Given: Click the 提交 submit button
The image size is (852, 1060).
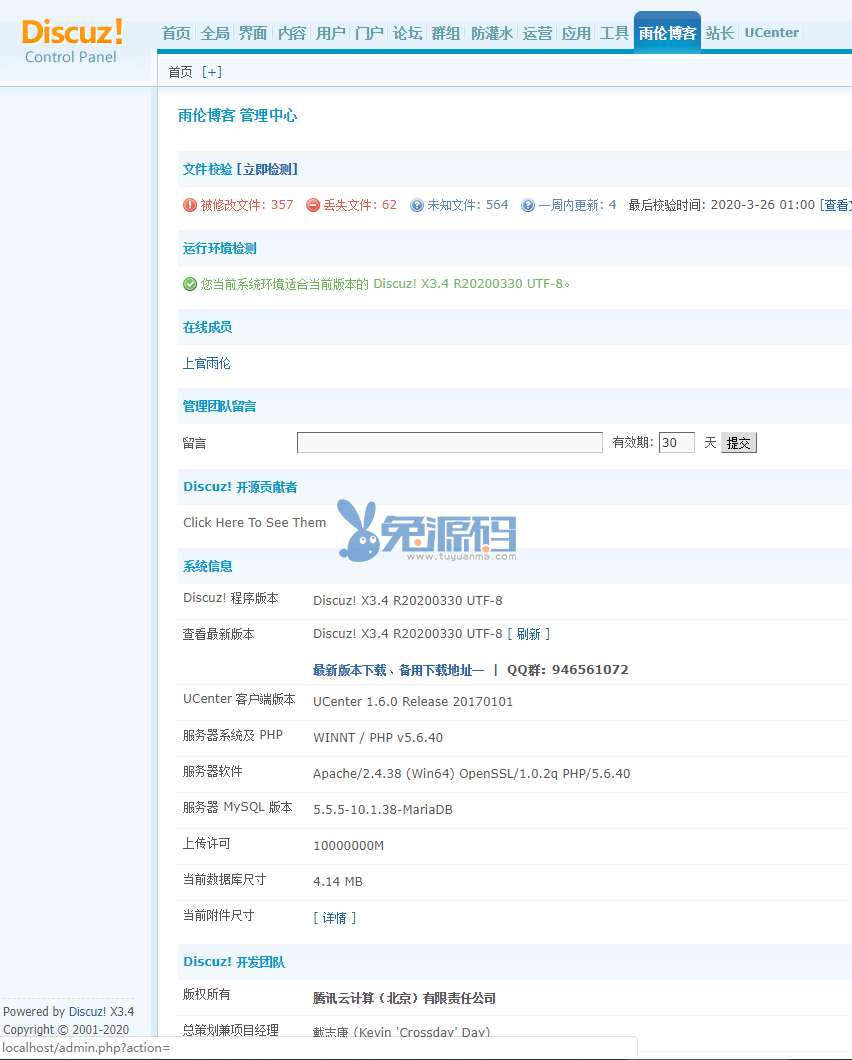Looking at the screenshot, I should [x=739, y=443].
